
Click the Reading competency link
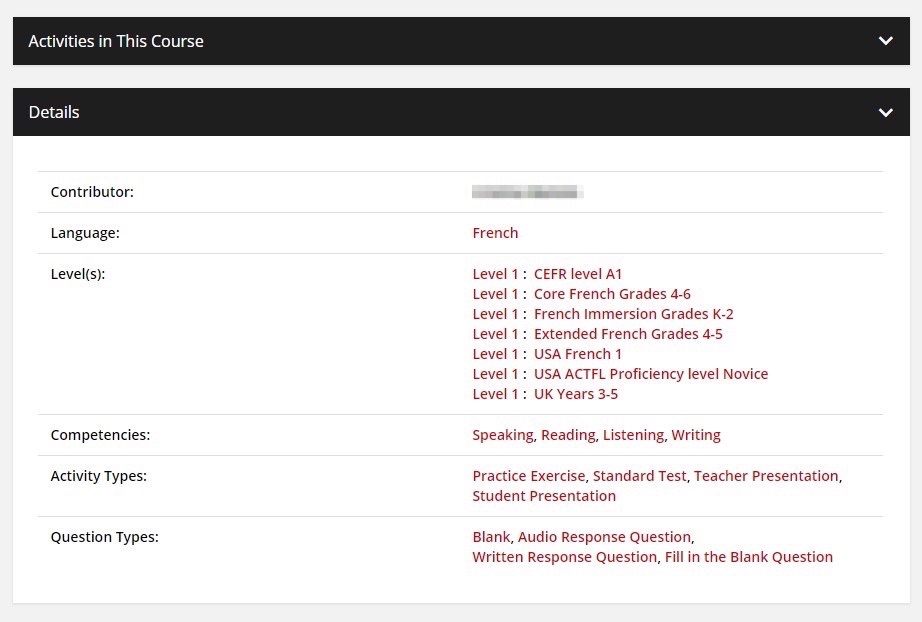pyautogui.click(x=568, y=435)
